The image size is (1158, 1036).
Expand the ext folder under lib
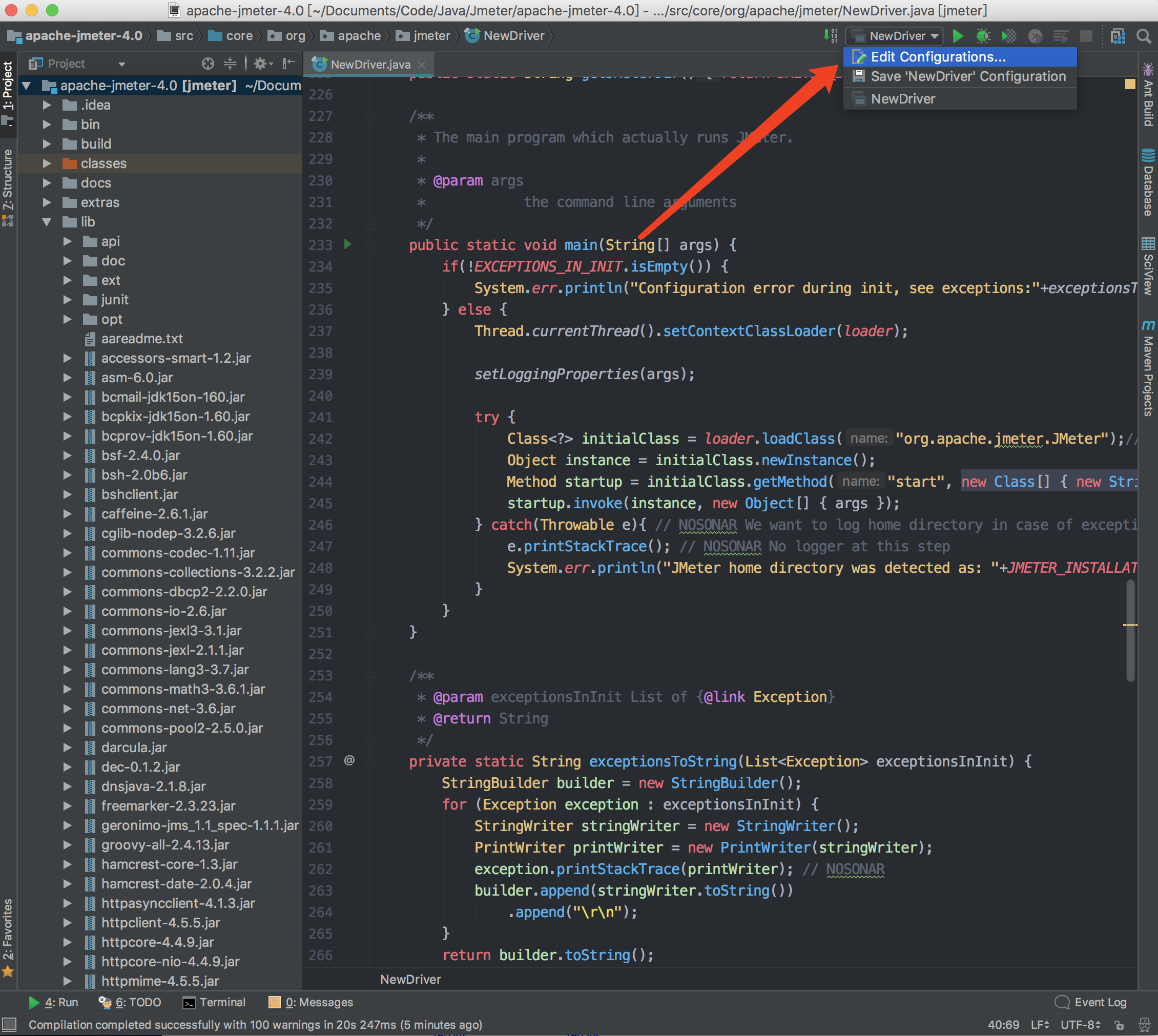coord(67,280)
